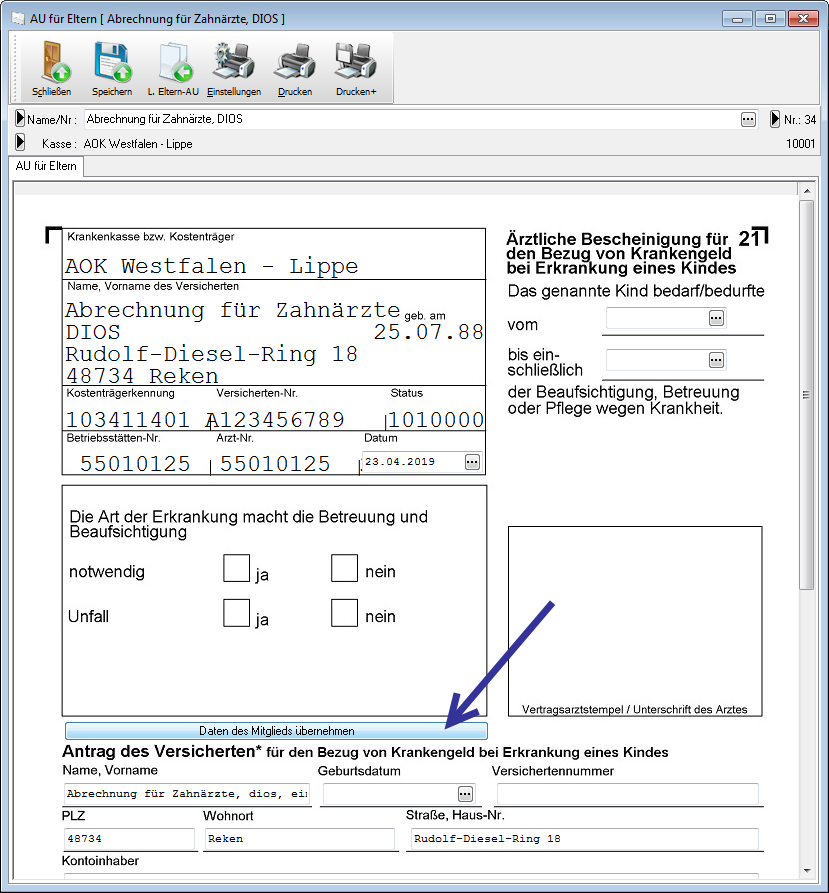Click 'Daten des Mitglieds übernehmen' button

(x=276, y=731)
